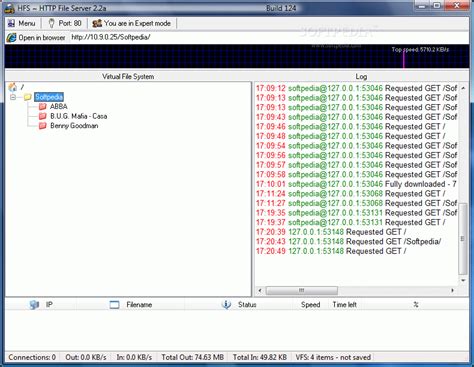Click the Virtual File System header
The width and height of the screenshot is (474, 367).
[x=128, y=76]
